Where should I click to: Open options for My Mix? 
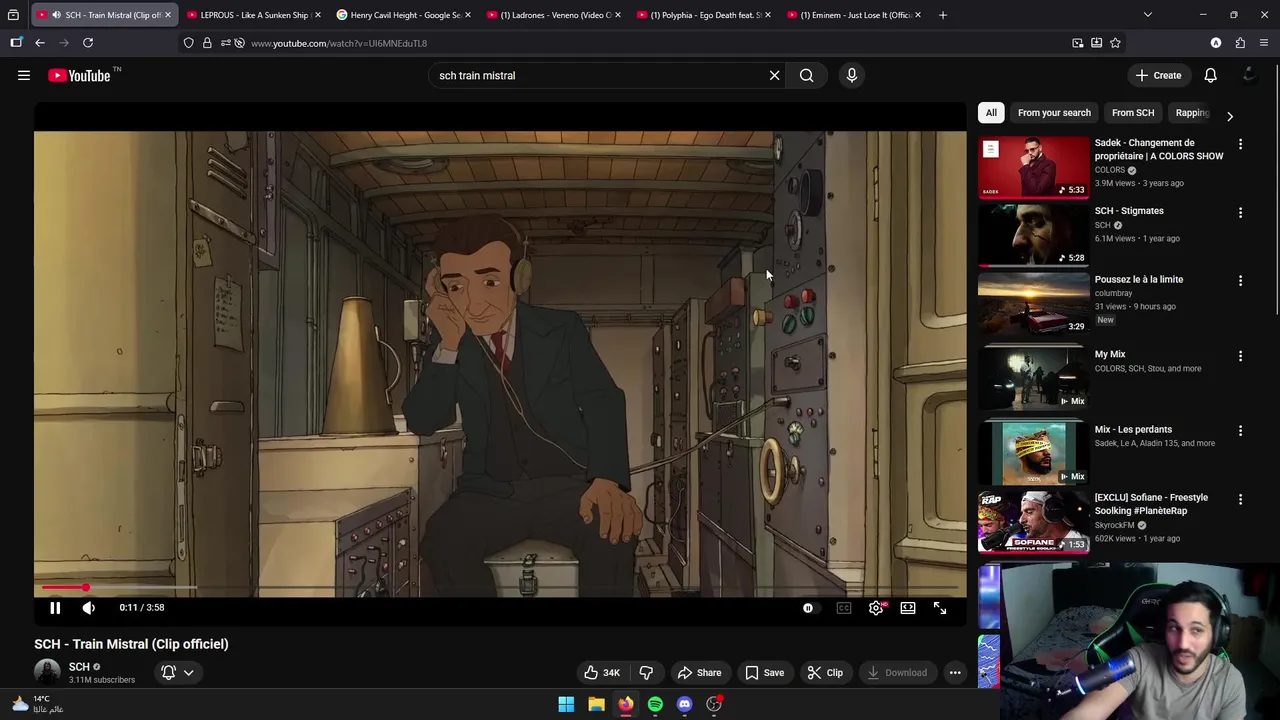tap(1240, 356)
